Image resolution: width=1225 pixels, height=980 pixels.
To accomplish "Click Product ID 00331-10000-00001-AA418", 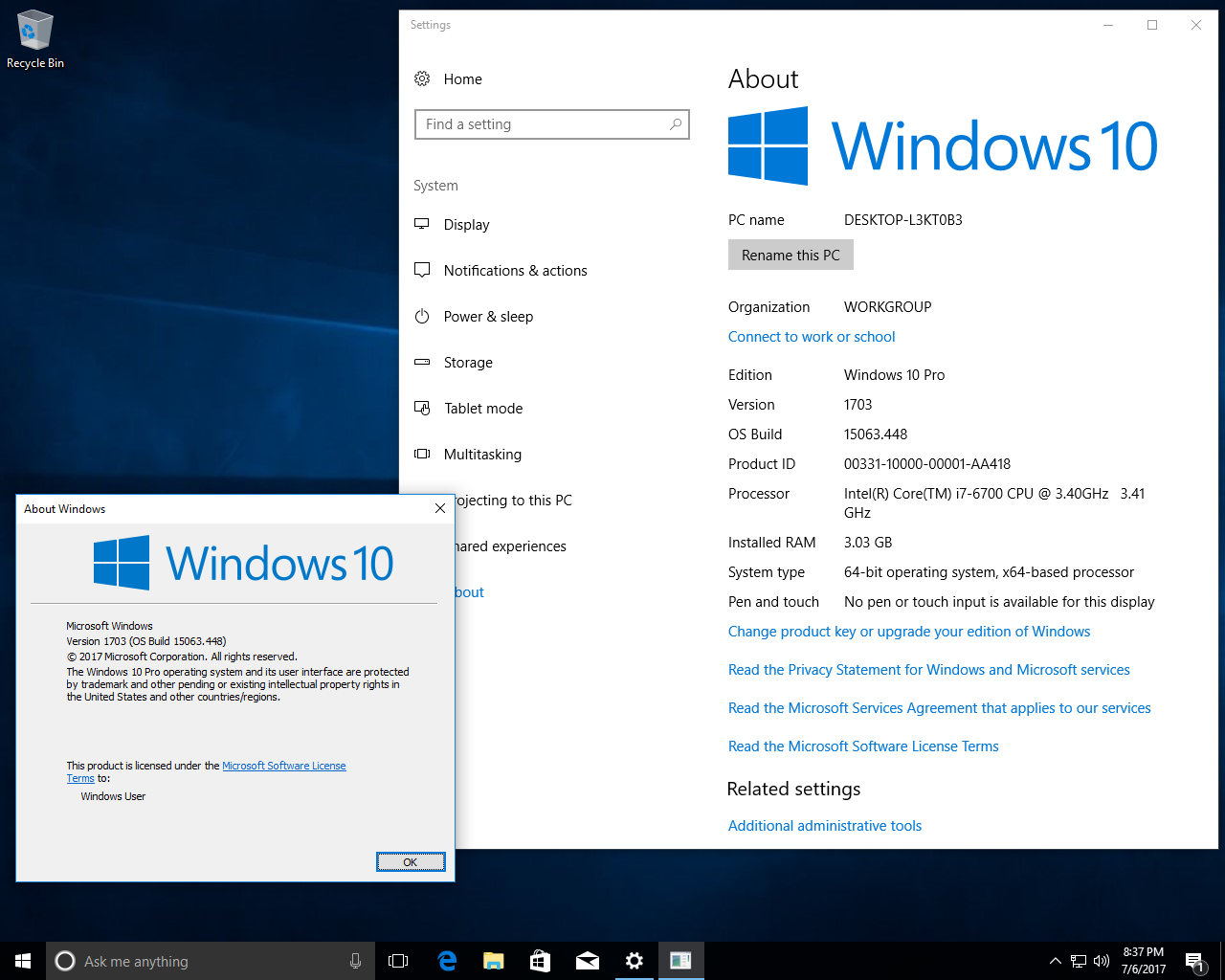I will coord(927,464).
